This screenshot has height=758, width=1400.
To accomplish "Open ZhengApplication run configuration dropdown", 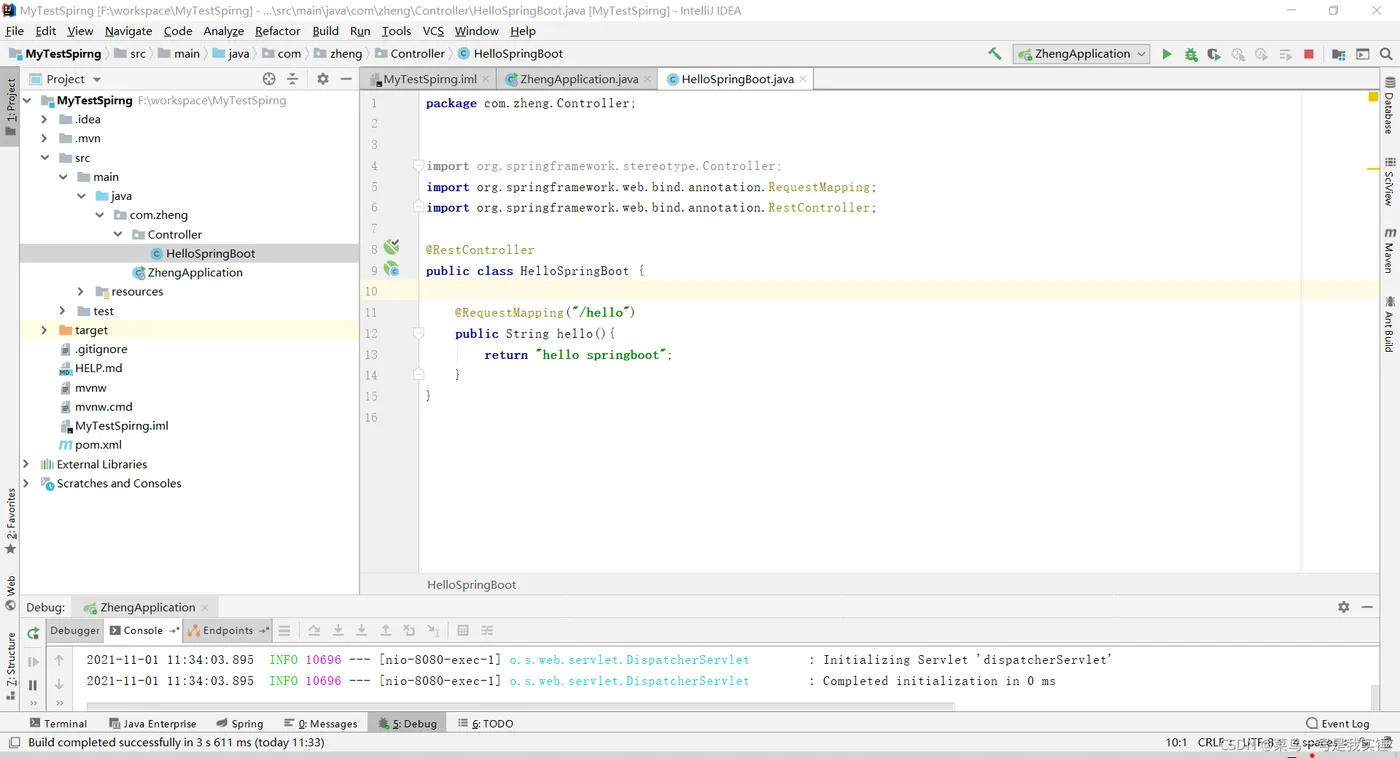I will [1080, 54].
